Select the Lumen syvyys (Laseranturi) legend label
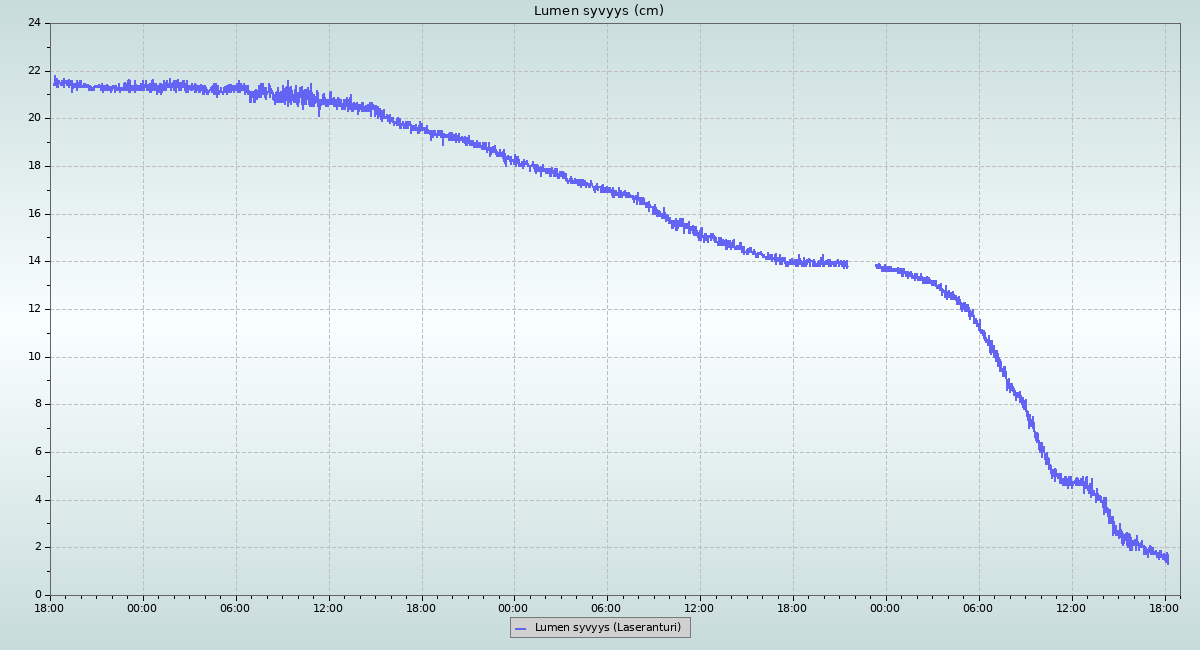This screenshot has width=1200, height=650. (607, 628)
